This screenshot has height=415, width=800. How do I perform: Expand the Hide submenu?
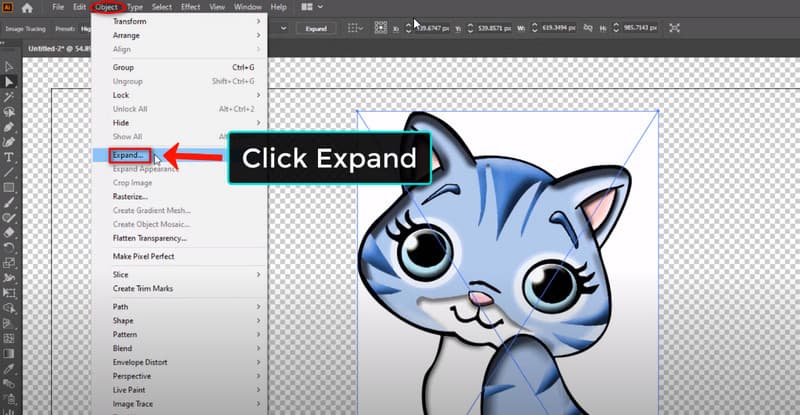180,123
